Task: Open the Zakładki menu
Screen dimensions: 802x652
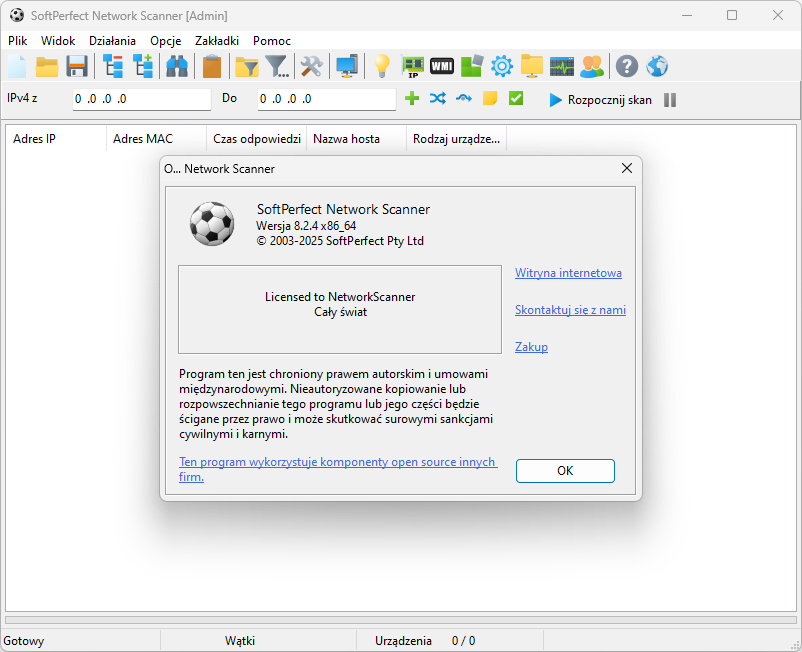Action: coord(216,41)
